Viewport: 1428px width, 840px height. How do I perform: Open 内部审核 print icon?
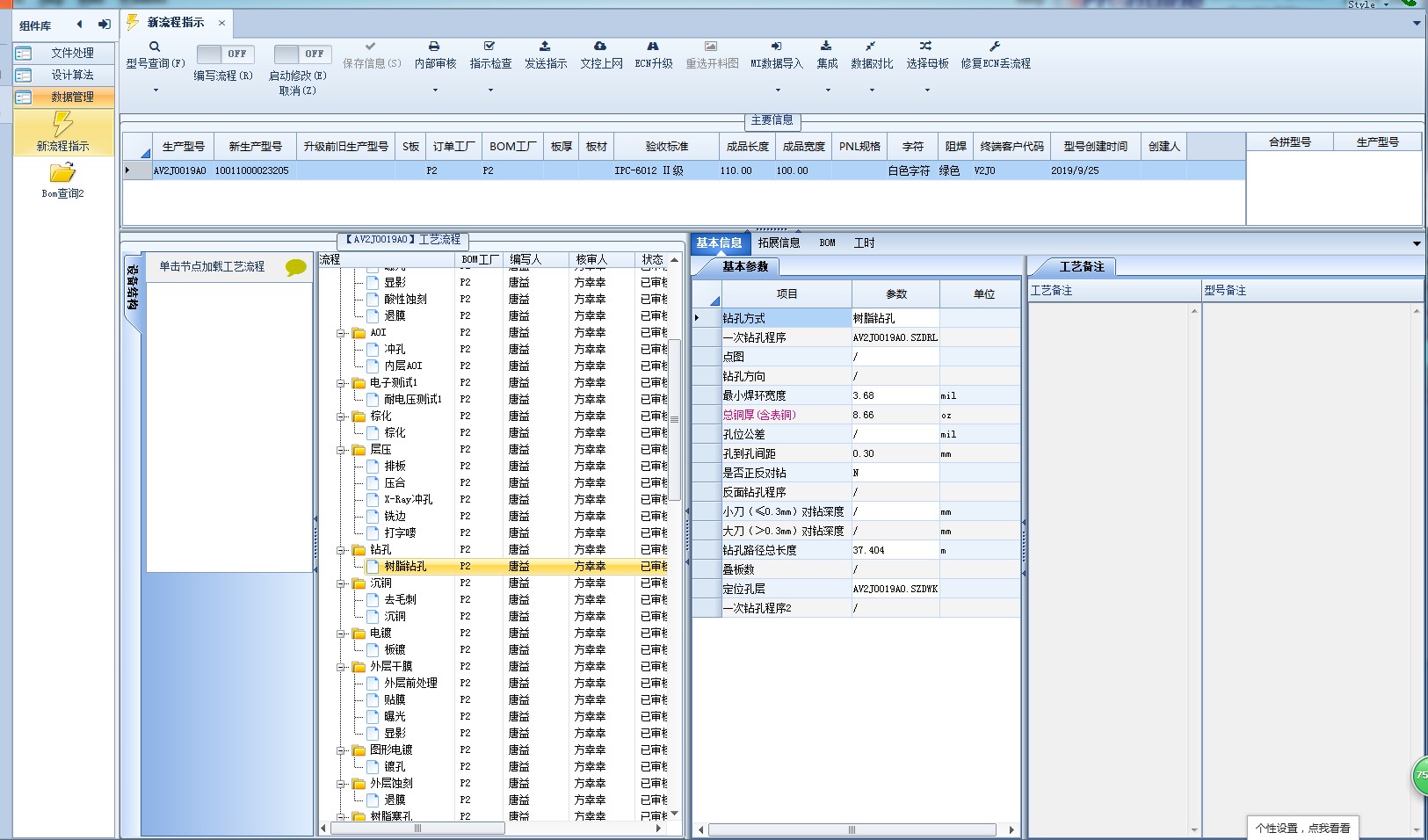coord(434,46)
